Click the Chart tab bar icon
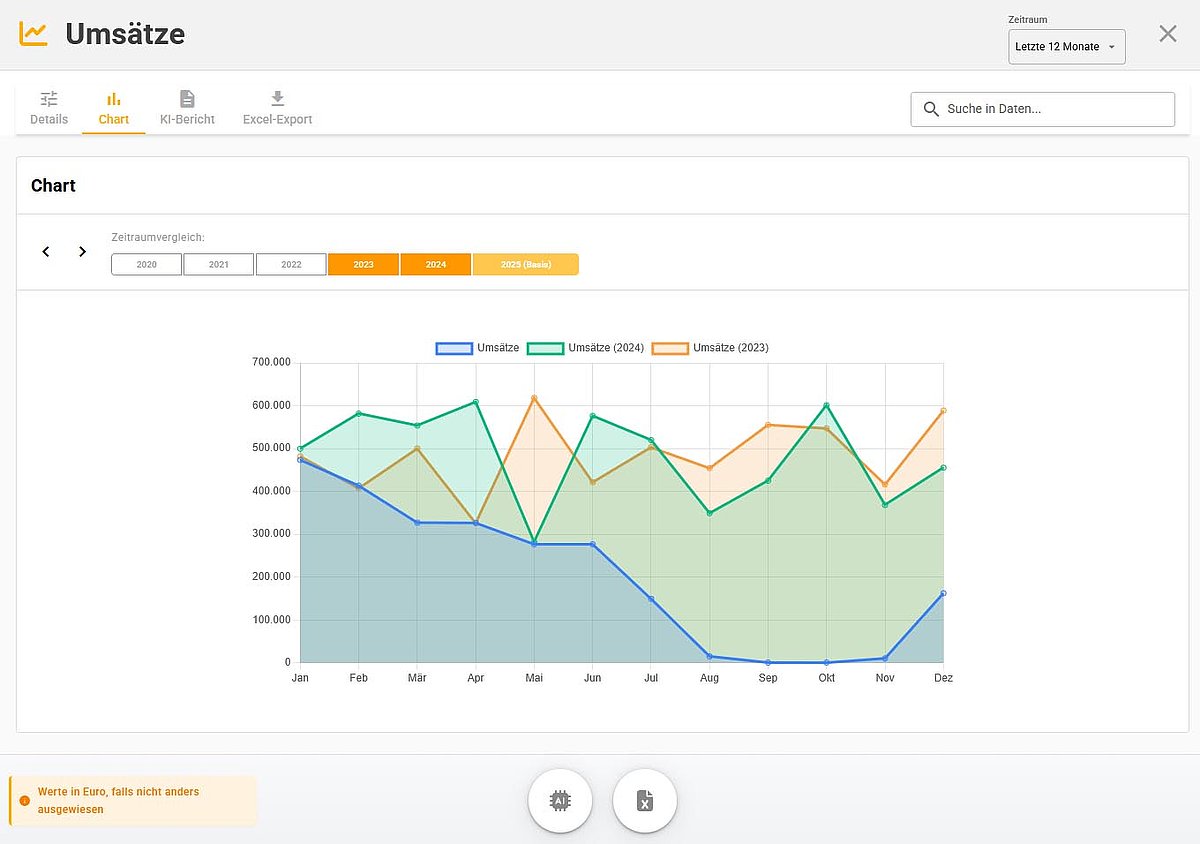The image size is (1200, 844). click(114, 99)
